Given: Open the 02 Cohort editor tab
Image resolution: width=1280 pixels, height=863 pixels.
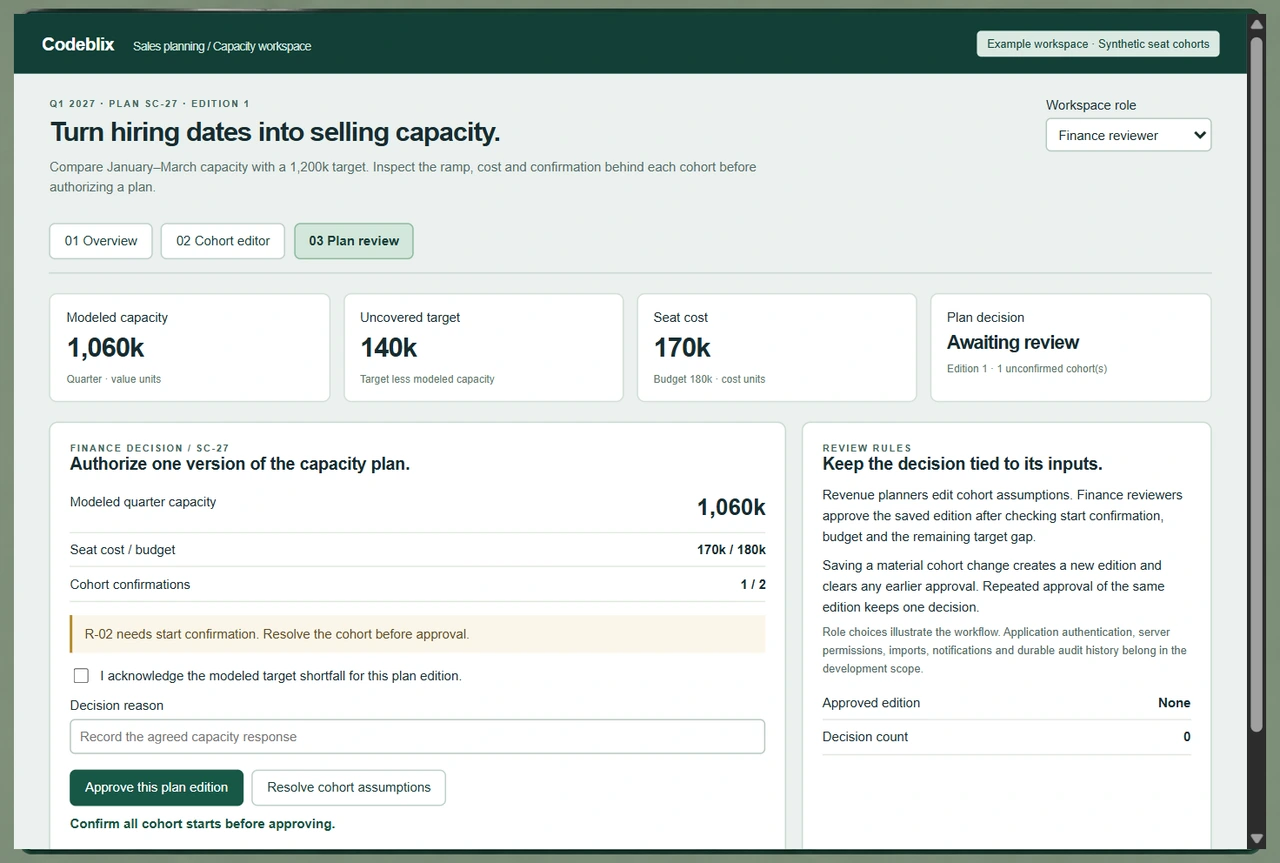Looking at the screenshot, I should (x=223, y=241).
